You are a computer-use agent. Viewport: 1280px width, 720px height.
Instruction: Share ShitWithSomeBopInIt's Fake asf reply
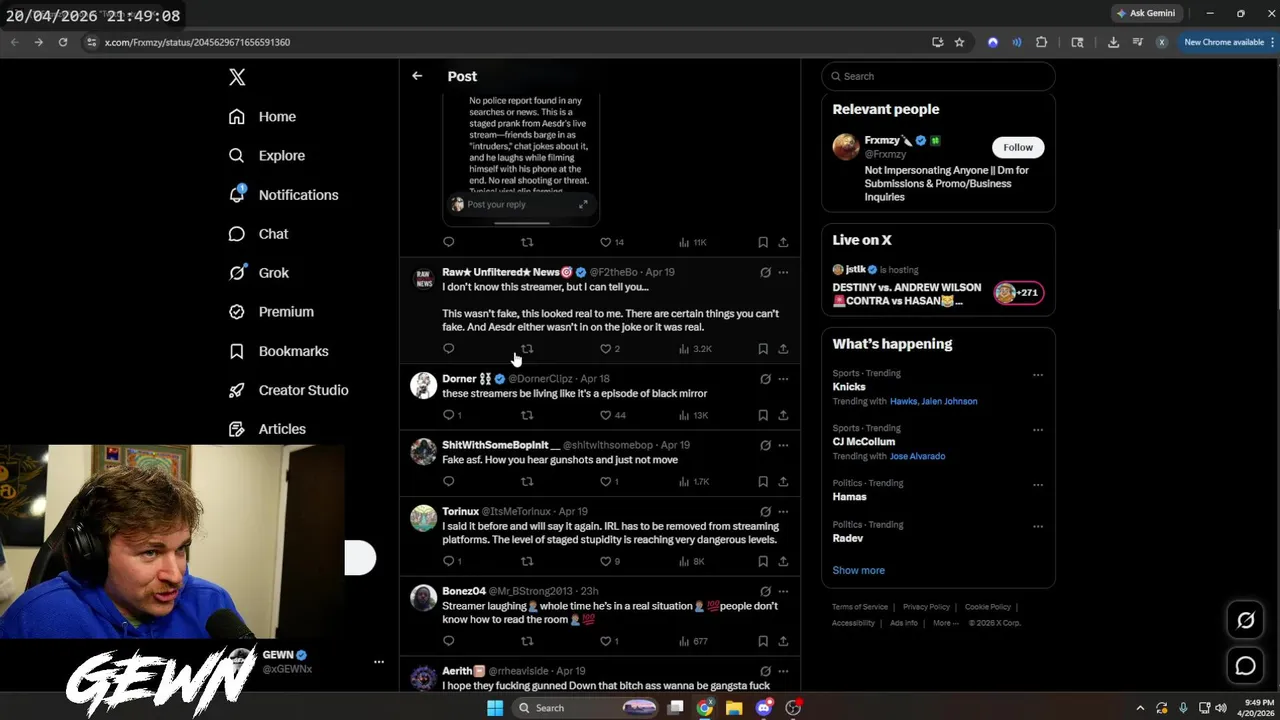pos(783,481)
